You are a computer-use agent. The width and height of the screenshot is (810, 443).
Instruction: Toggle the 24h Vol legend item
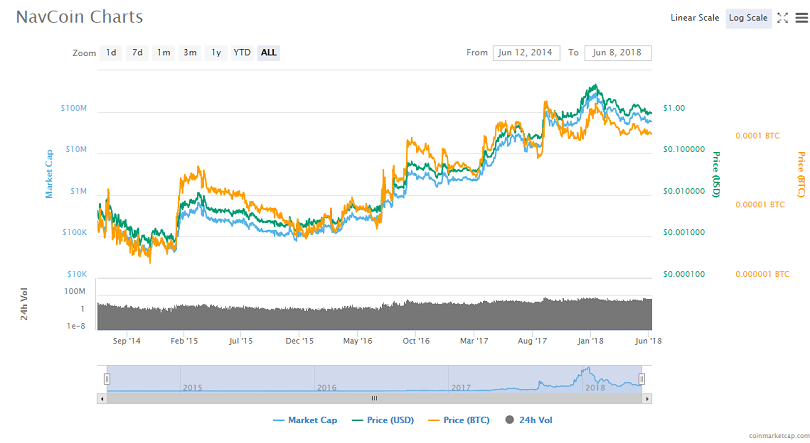point(530,419)
